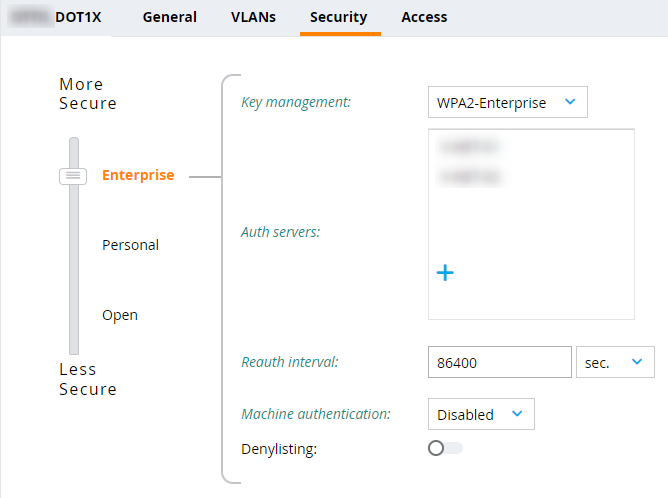This screenshot has width=668, height=498.
Task: Switch to the VLANs tab
Action: click(253, 17)
